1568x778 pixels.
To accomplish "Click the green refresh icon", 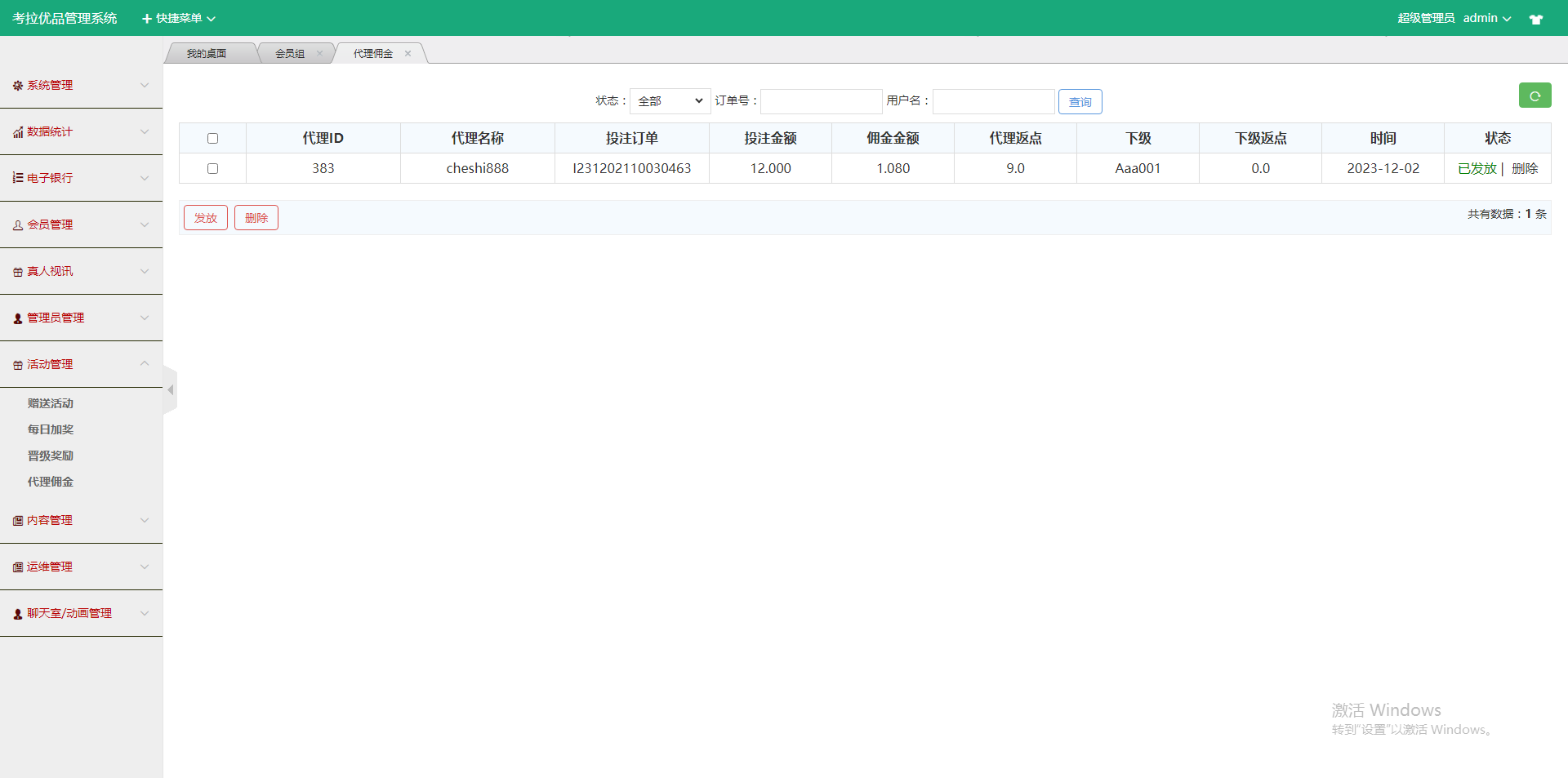I will click(x=1535, y=95).
